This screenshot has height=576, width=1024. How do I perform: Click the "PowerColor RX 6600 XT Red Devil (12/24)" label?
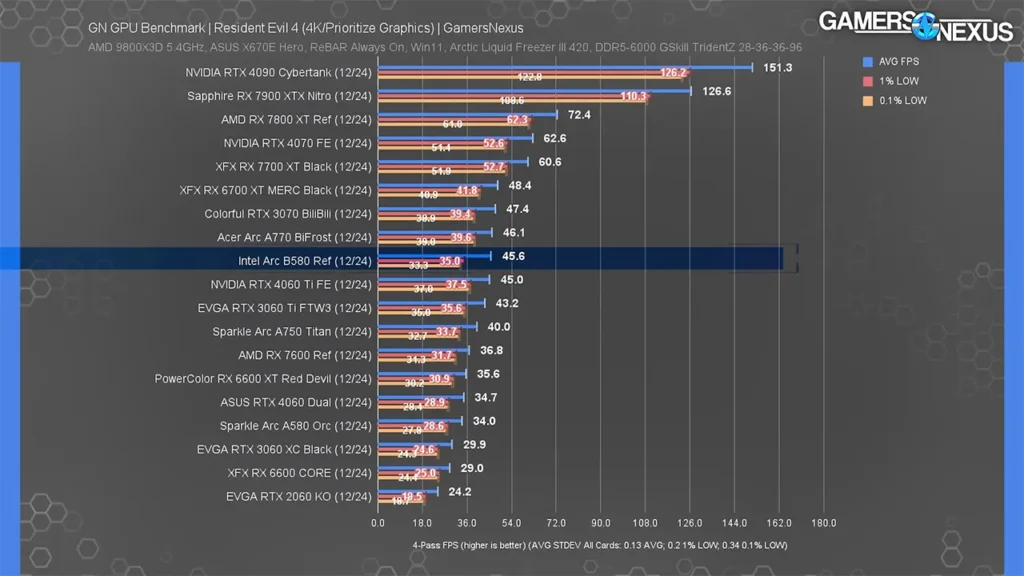tap(263, 378)
